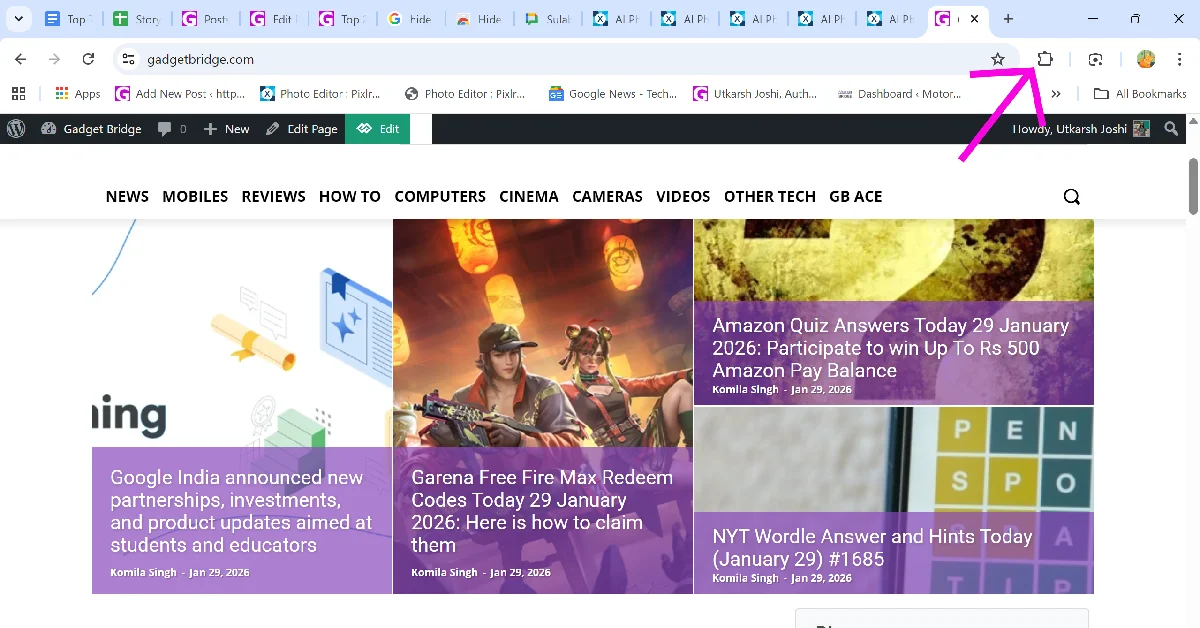
Task: Open the WordPress logo menu
Action: pyautogui.click(x=16, y=128)
